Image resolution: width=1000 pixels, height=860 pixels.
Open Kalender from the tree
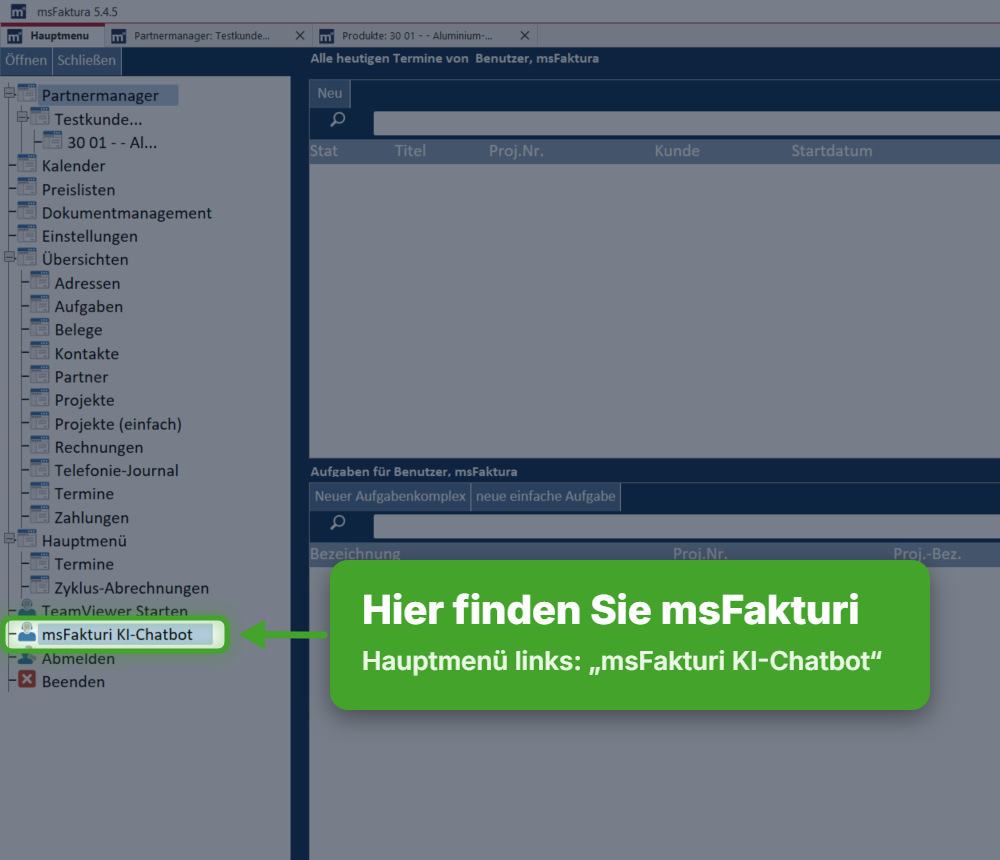(x=73, y=166)
